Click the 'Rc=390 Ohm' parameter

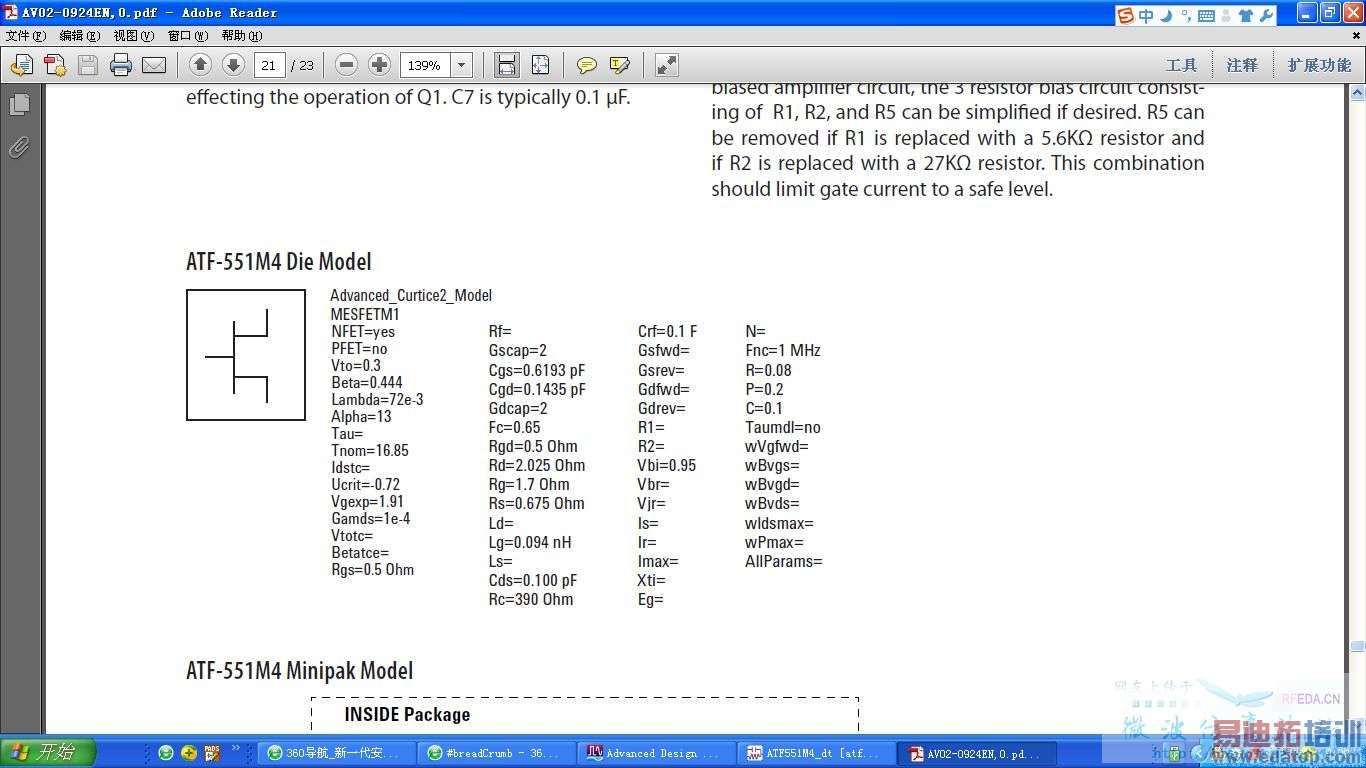click(x=531, y=600)
